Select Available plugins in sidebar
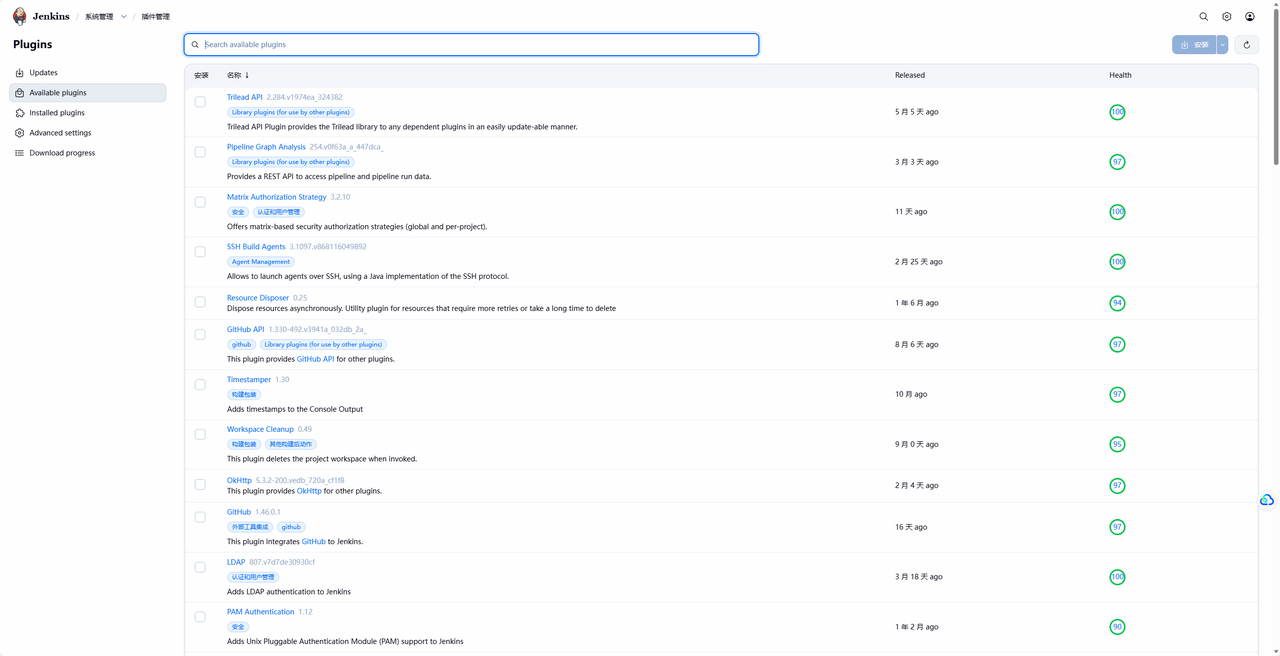 (88, 93)
